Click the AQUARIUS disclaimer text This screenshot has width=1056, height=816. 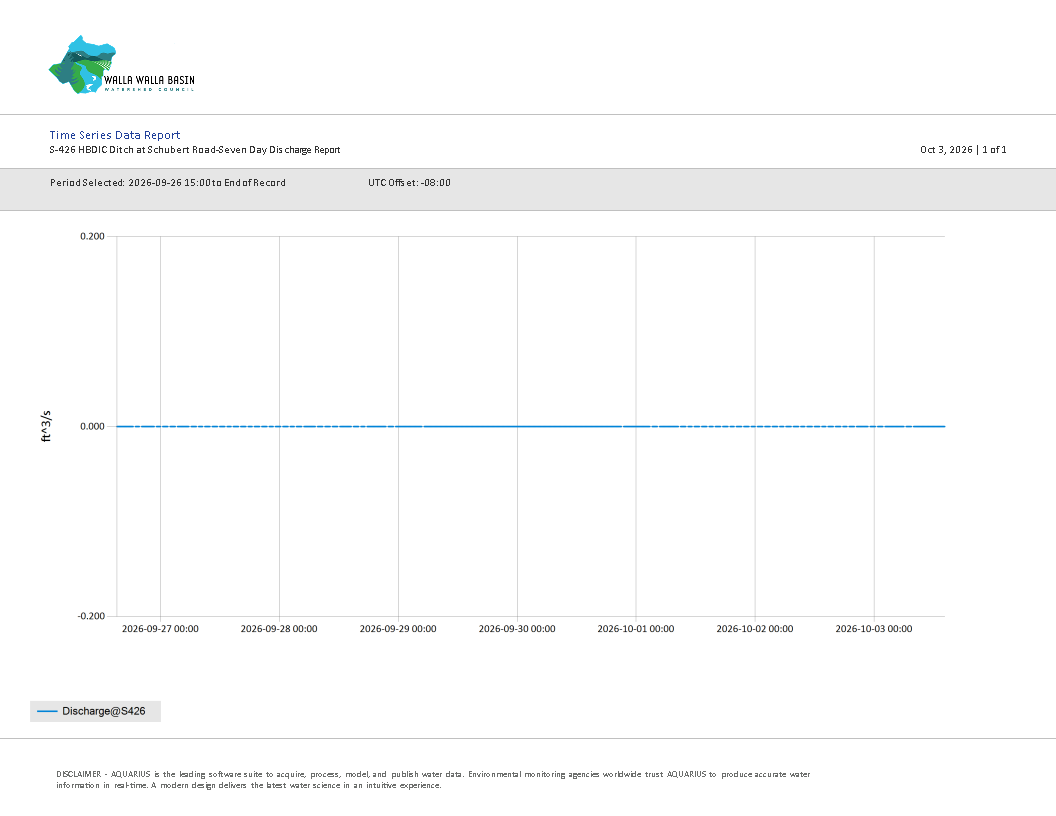(x=433, y=780)
